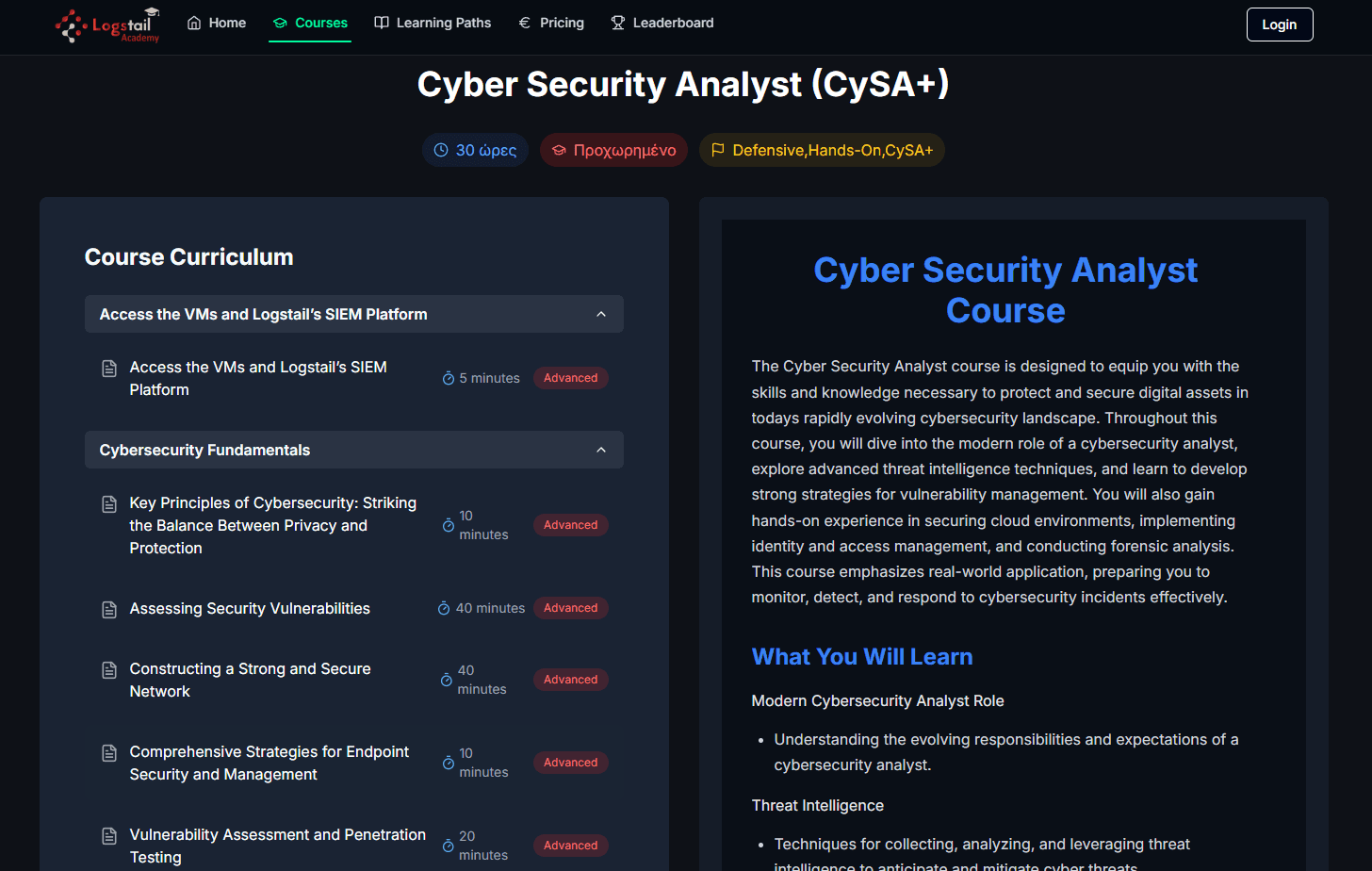The height and width of the screenshot is (871, 1372).
Task: Click the euro icon beside Pricing
Action: click(525, 23)
